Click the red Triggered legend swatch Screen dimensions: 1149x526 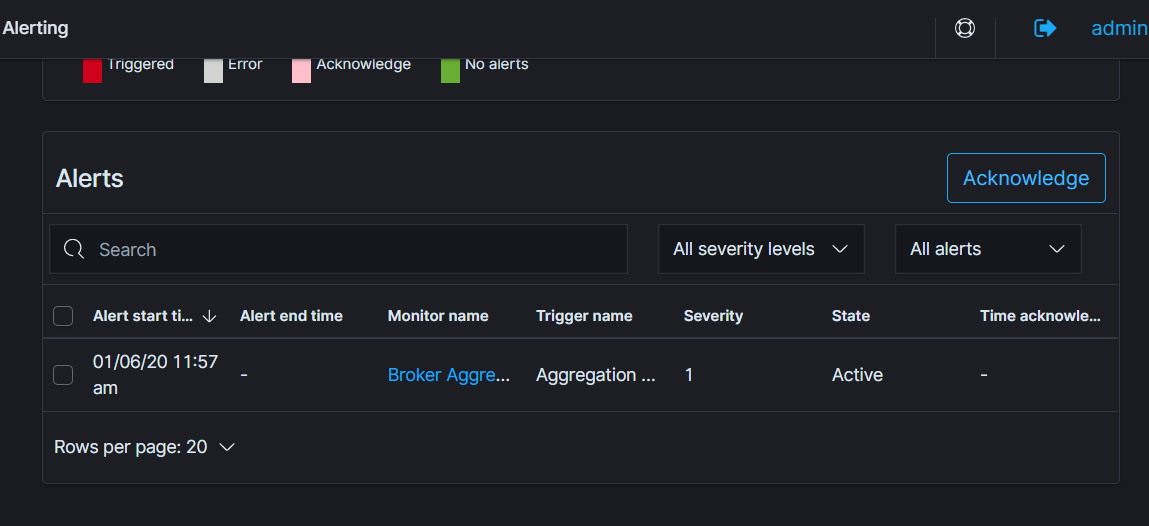[x=92, y=68]
